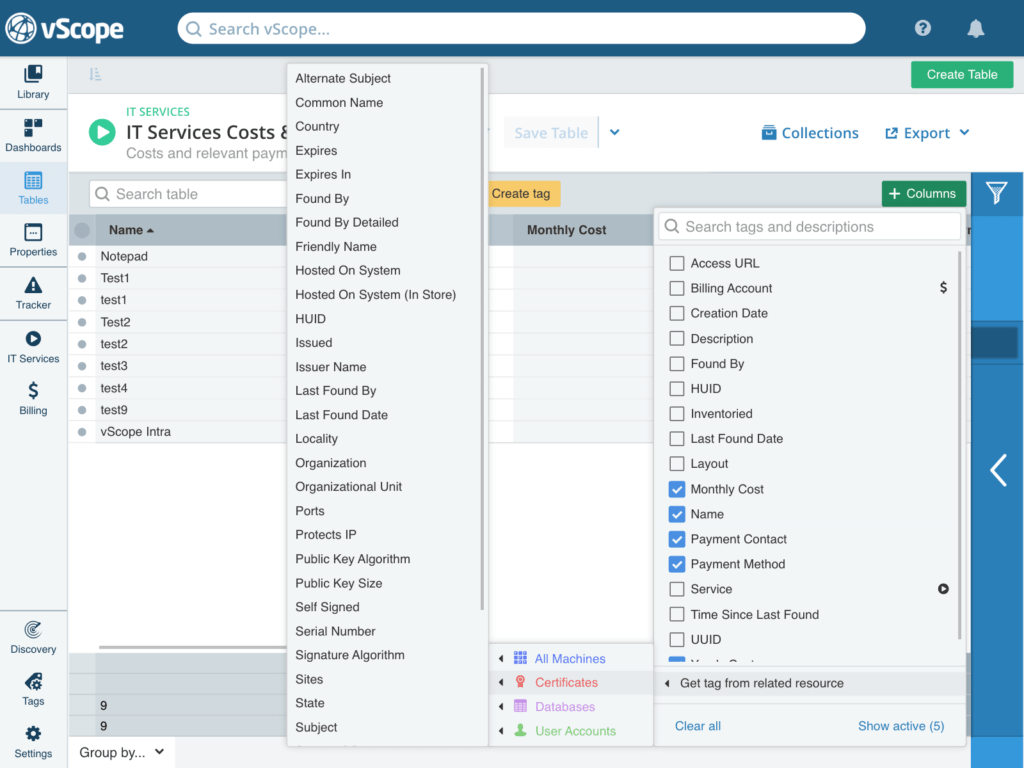Click the Create Table button
Viewport: 1024px width, 768px height.
click(962, 74)
